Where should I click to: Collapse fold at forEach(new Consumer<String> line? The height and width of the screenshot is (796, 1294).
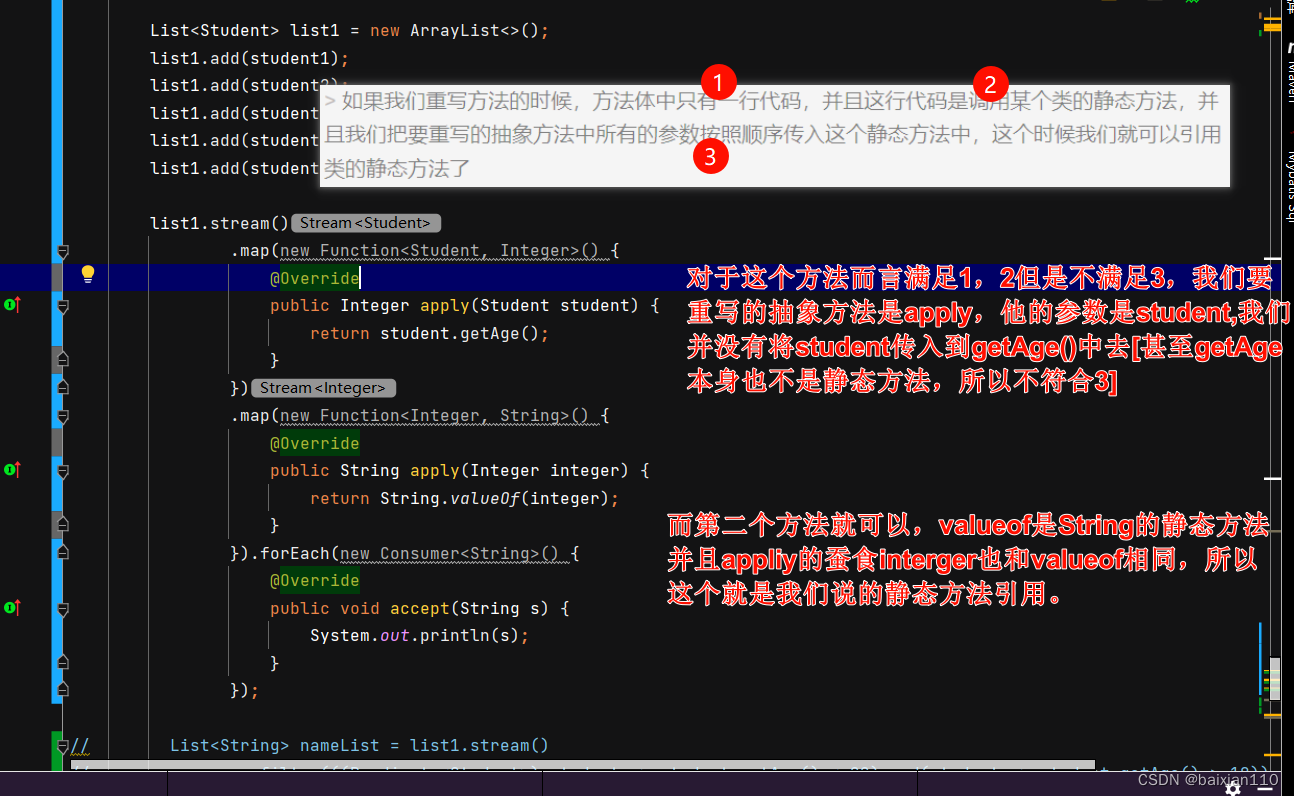click(62, 553)
